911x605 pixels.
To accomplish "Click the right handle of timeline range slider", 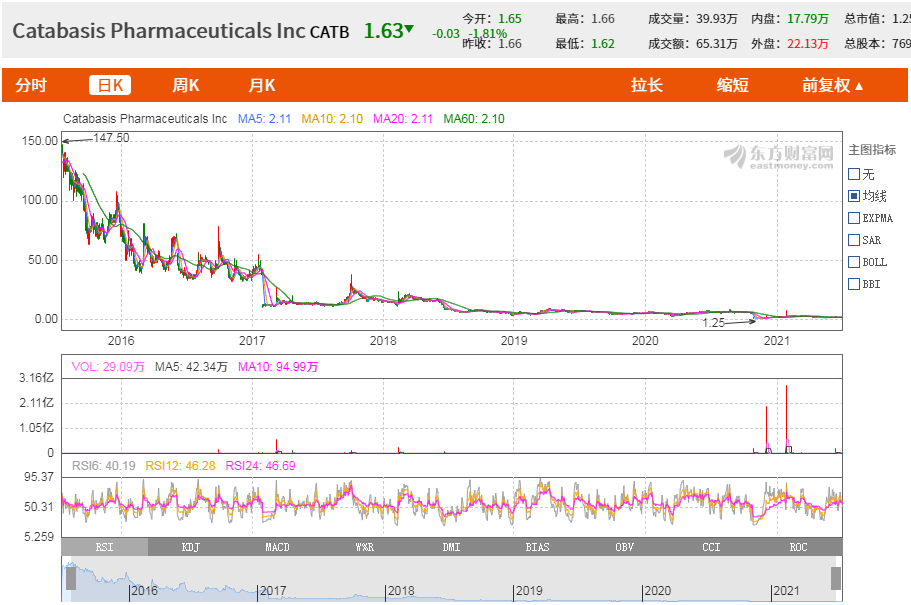I will coord(835,579).
